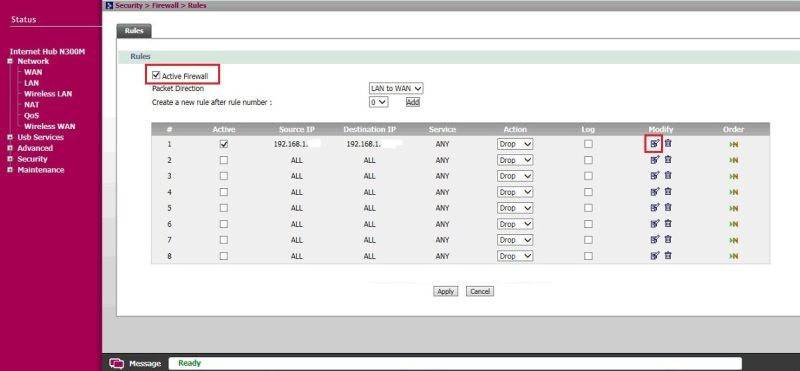
Task: Delete rule 1 using trash icon
Action: tap(668, 143)
